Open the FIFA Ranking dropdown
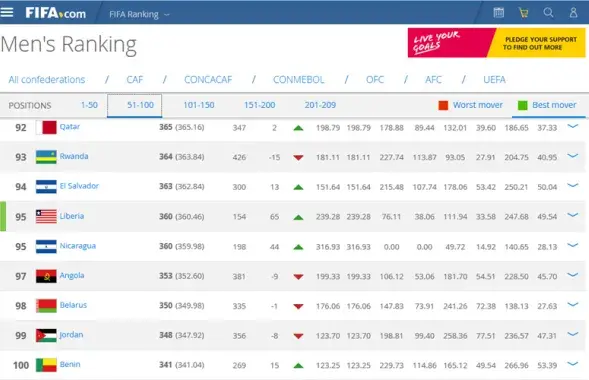Viewport: 589px width, 380px height. [x=139, y=14]
